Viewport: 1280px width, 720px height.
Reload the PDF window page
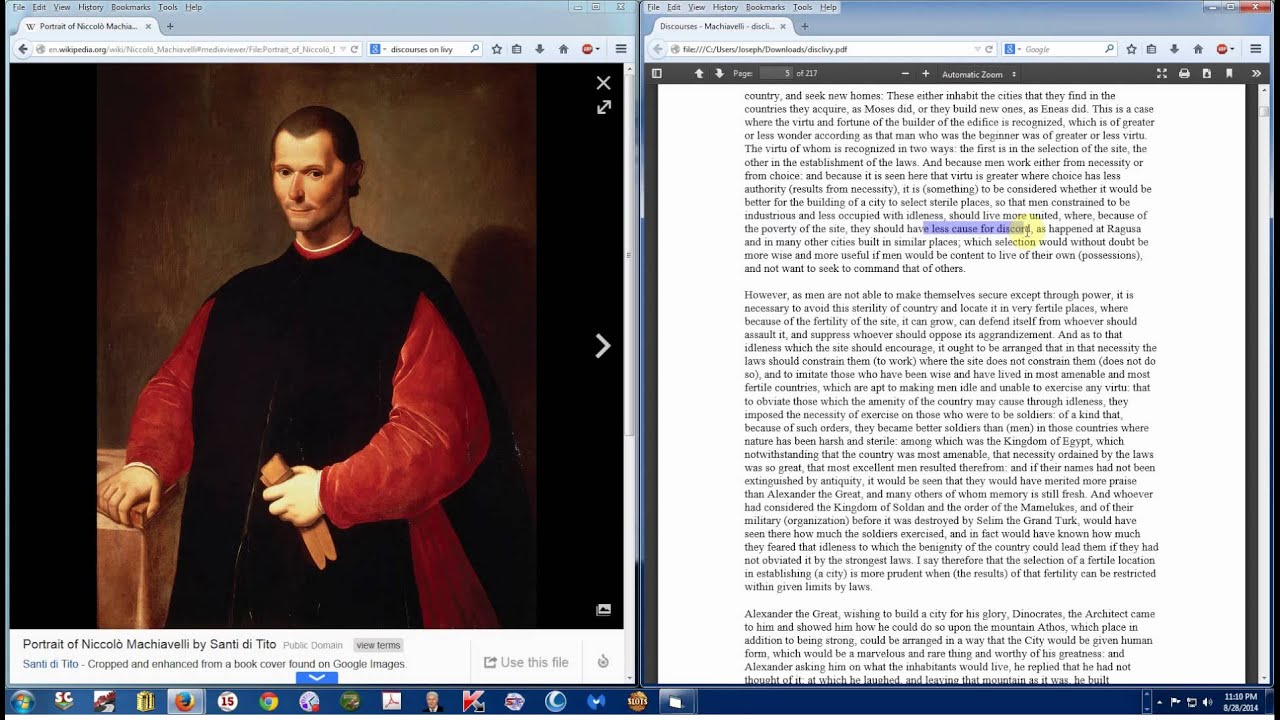click(989, 48)
